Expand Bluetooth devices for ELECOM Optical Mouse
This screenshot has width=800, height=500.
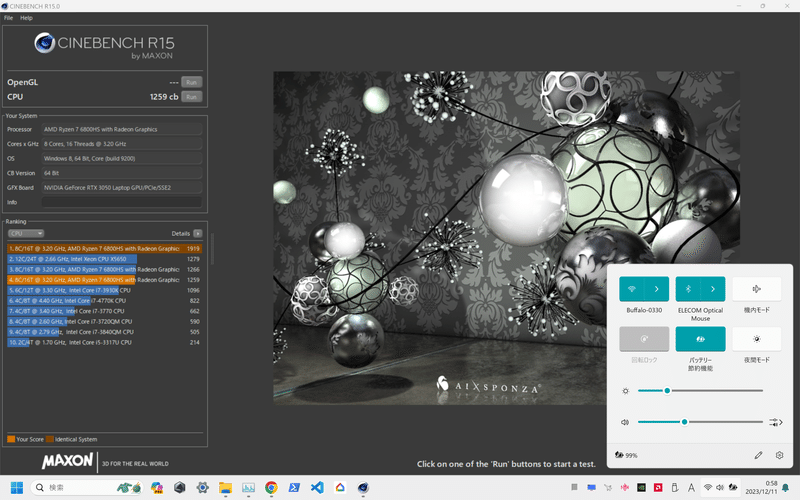[x=713, y=289]
